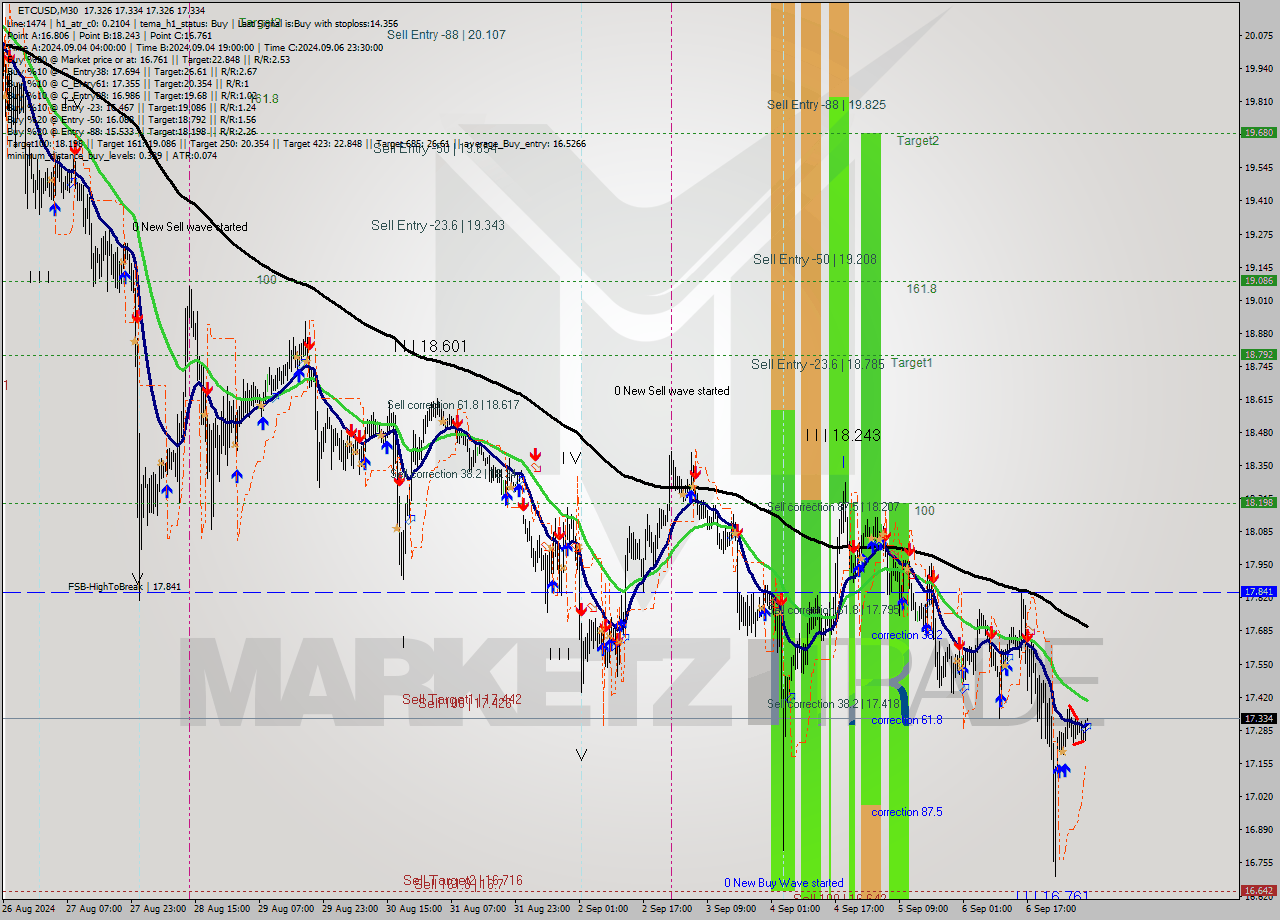
Task: Select the 'I I | 16.761' label
Action: (x=1051, y=896)
